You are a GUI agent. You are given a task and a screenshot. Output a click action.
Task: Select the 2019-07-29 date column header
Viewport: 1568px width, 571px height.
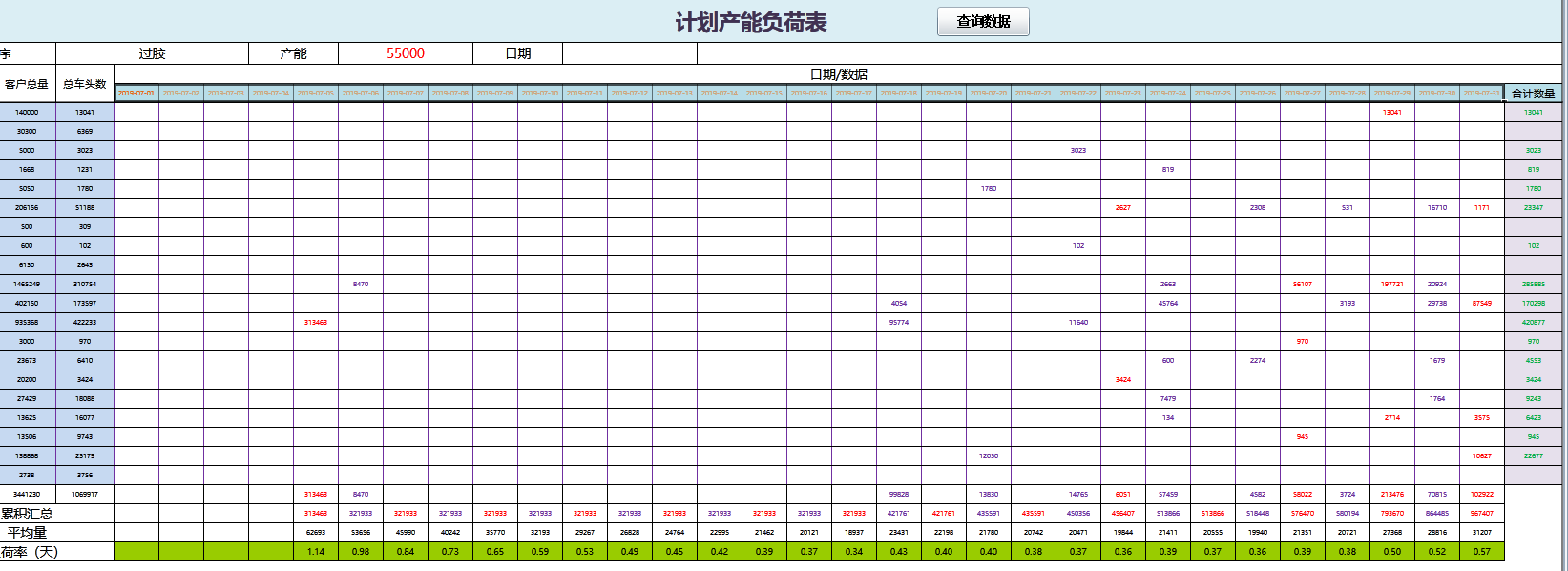click(1392, 94)
